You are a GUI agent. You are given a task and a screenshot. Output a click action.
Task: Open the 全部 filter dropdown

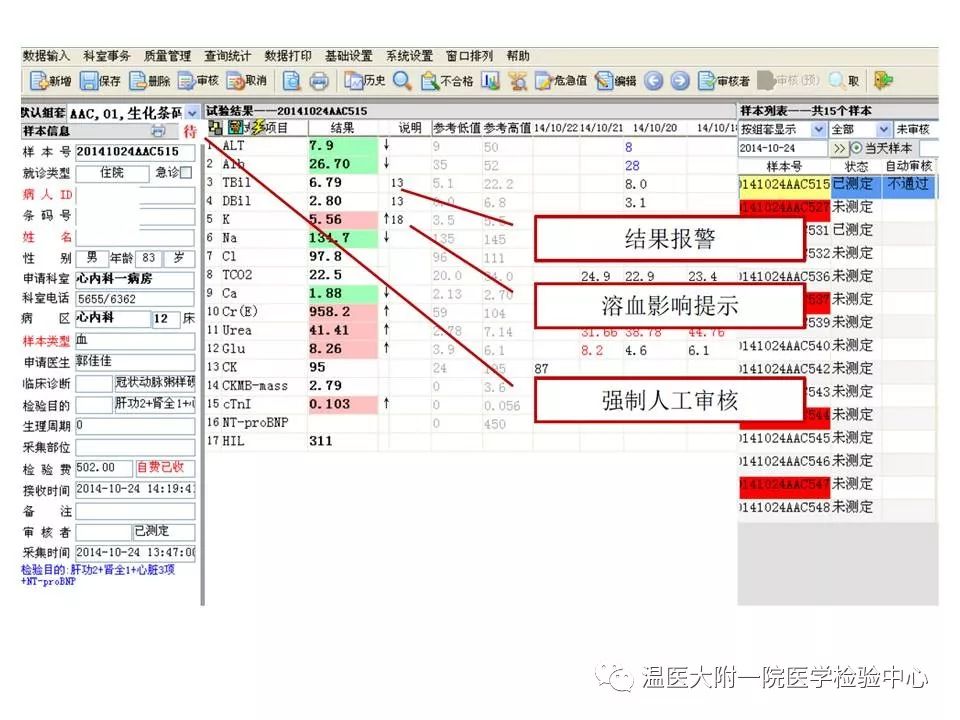coord(884,130)
